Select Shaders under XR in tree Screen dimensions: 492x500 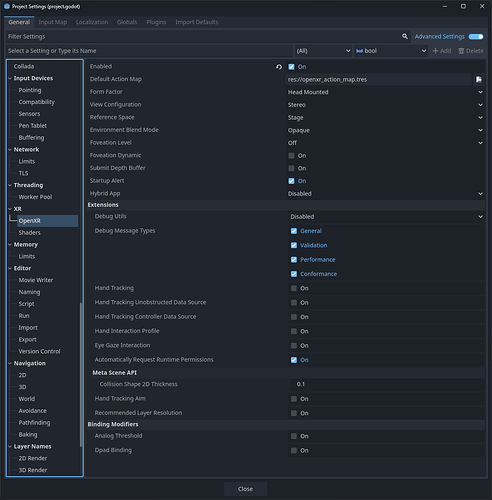(x=30, y=233)
